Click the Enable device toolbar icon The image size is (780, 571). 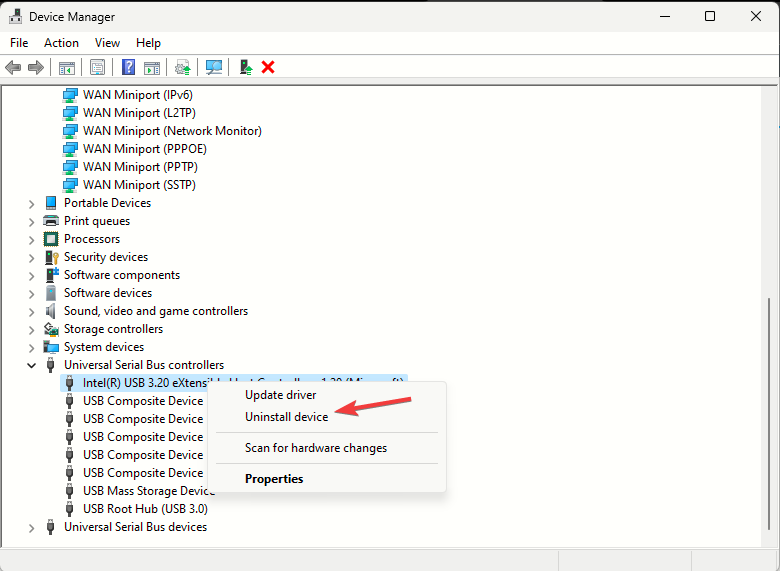(246, 67)
